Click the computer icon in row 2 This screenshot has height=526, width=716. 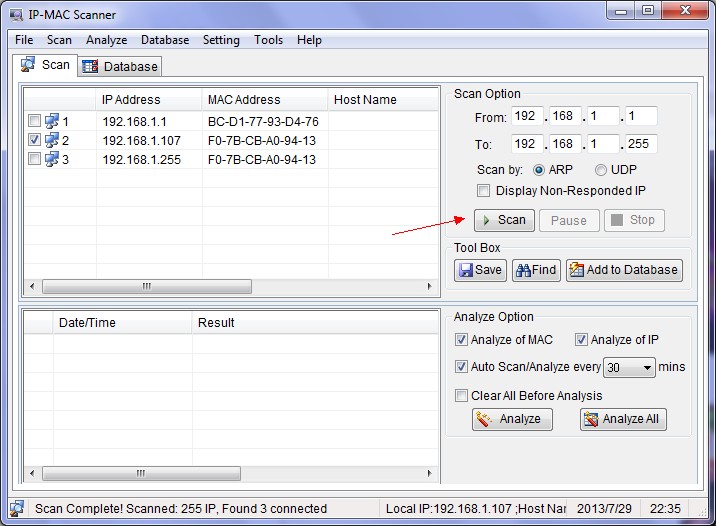click(52, 140)
